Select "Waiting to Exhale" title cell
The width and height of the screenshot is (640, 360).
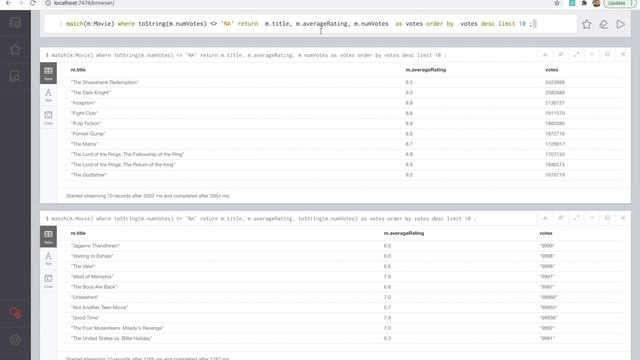(92, 256)
